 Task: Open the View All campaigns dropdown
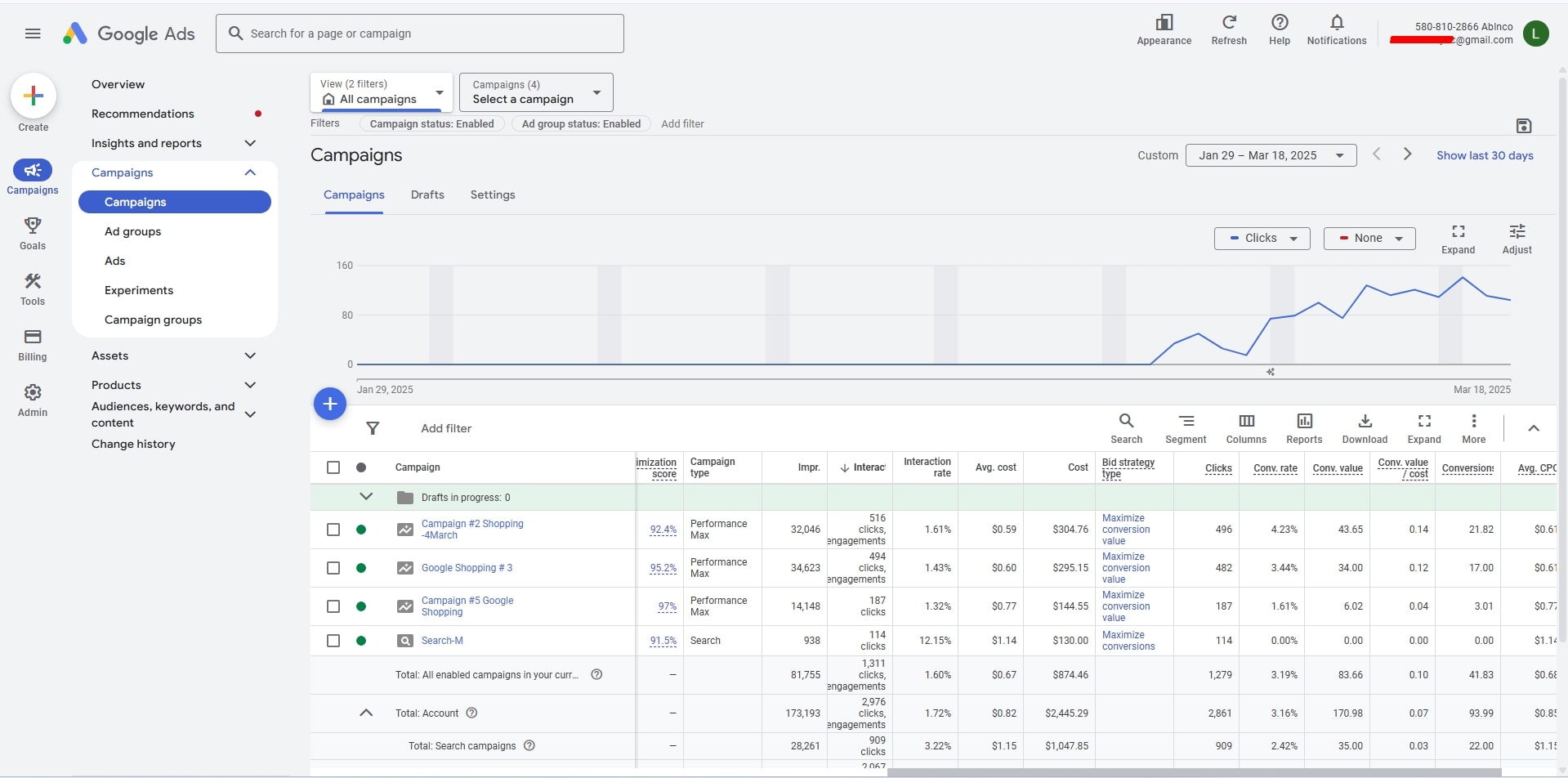(x=381, y=92)
